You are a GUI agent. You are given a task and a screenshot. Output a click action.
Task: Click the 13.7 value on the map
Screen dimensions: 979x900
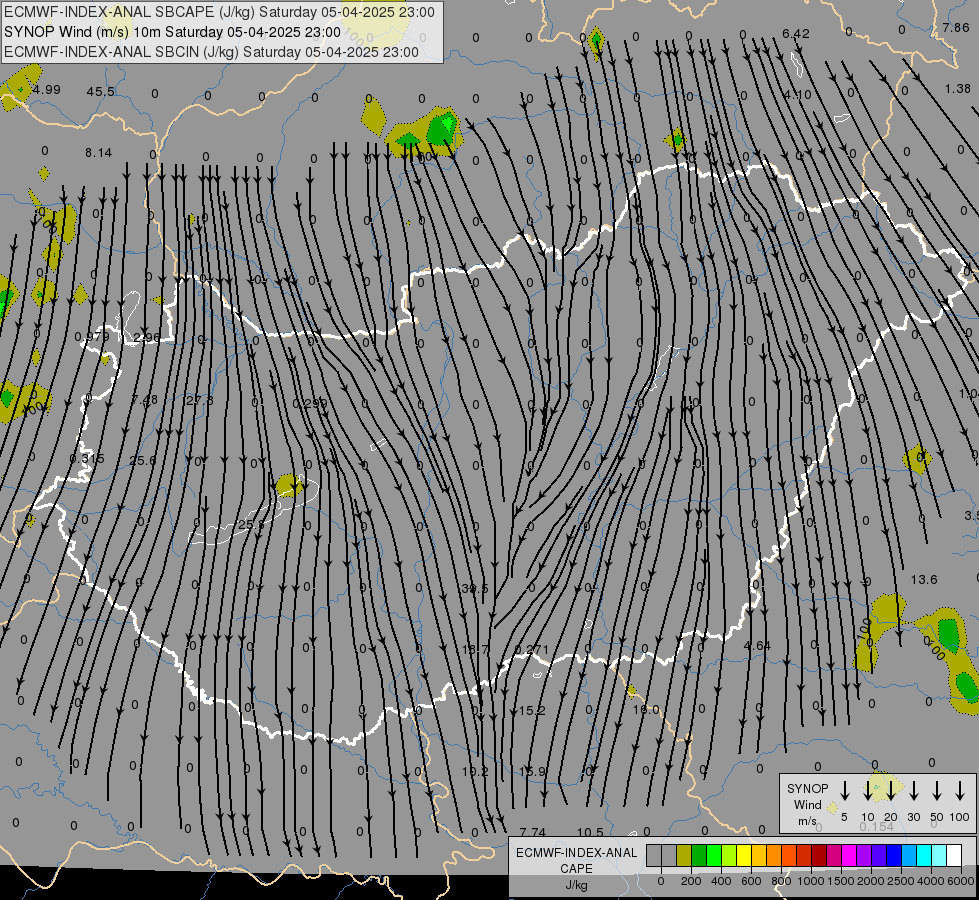[475, 650]
